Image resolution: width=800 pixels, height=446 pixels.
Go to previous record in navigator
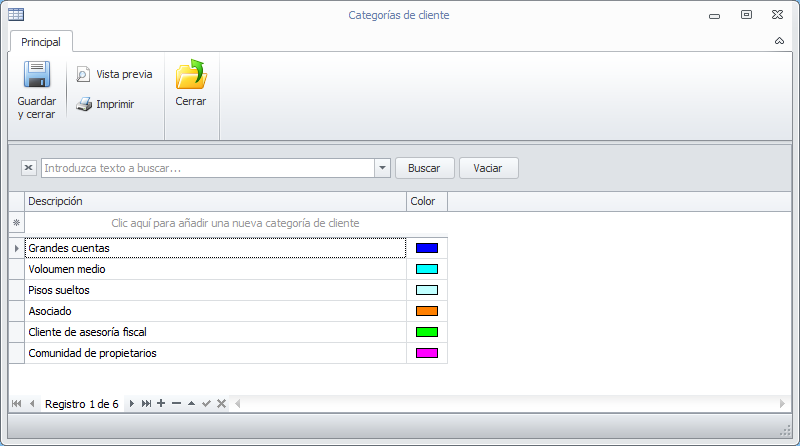coord(32,404)
